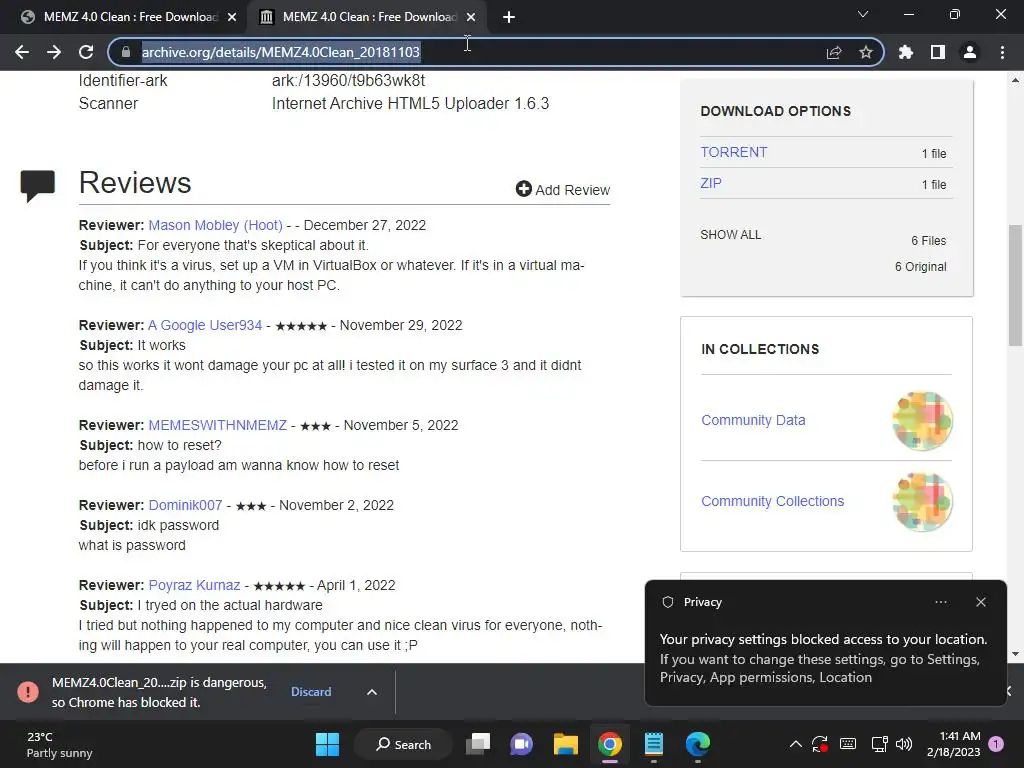Open Notepad app on taskbar
This screenshot has width=1024, height=768.
tap(654, 744)
